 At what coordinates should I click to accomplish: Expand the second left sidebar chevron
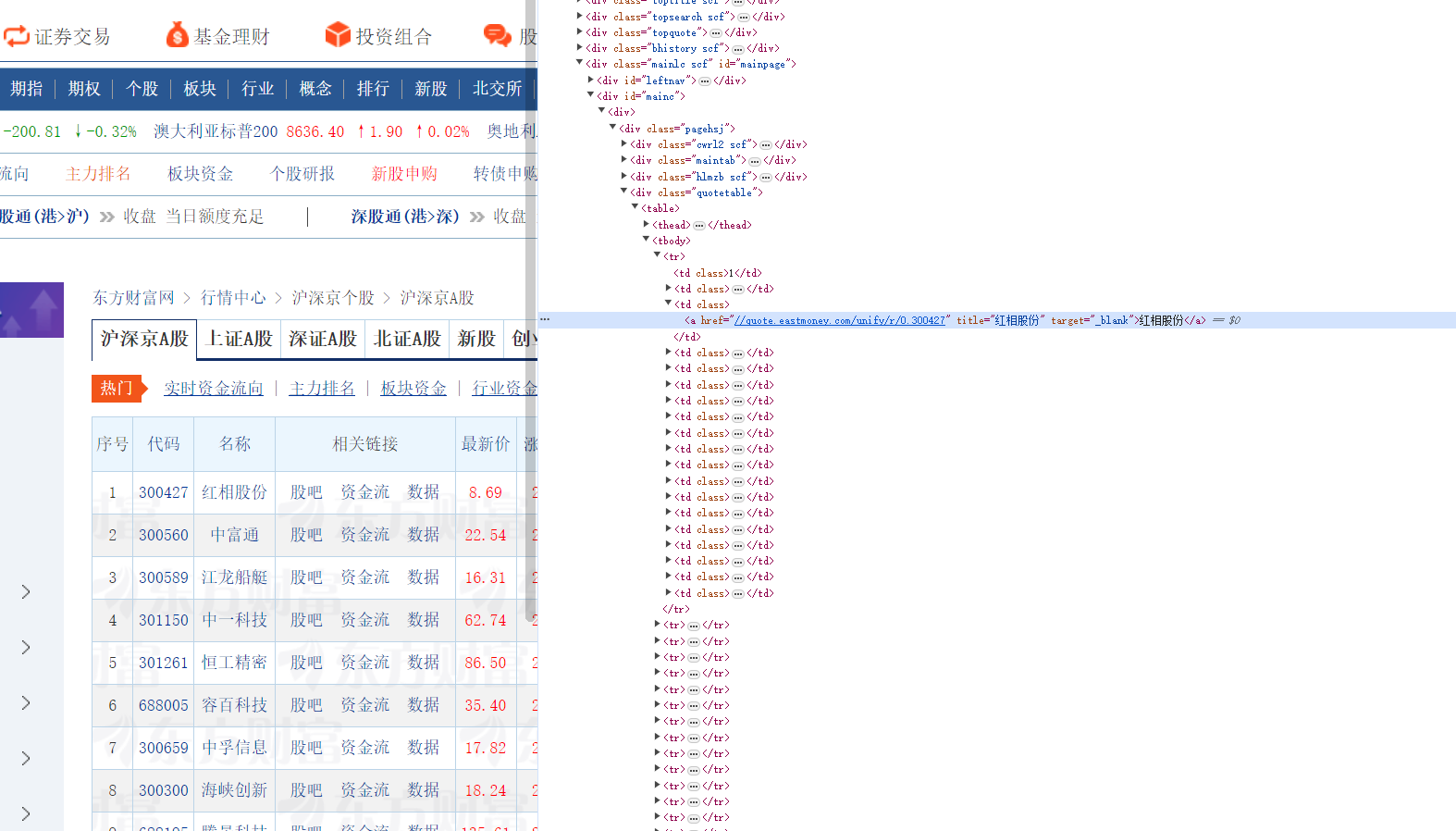[x=26, y=647]
